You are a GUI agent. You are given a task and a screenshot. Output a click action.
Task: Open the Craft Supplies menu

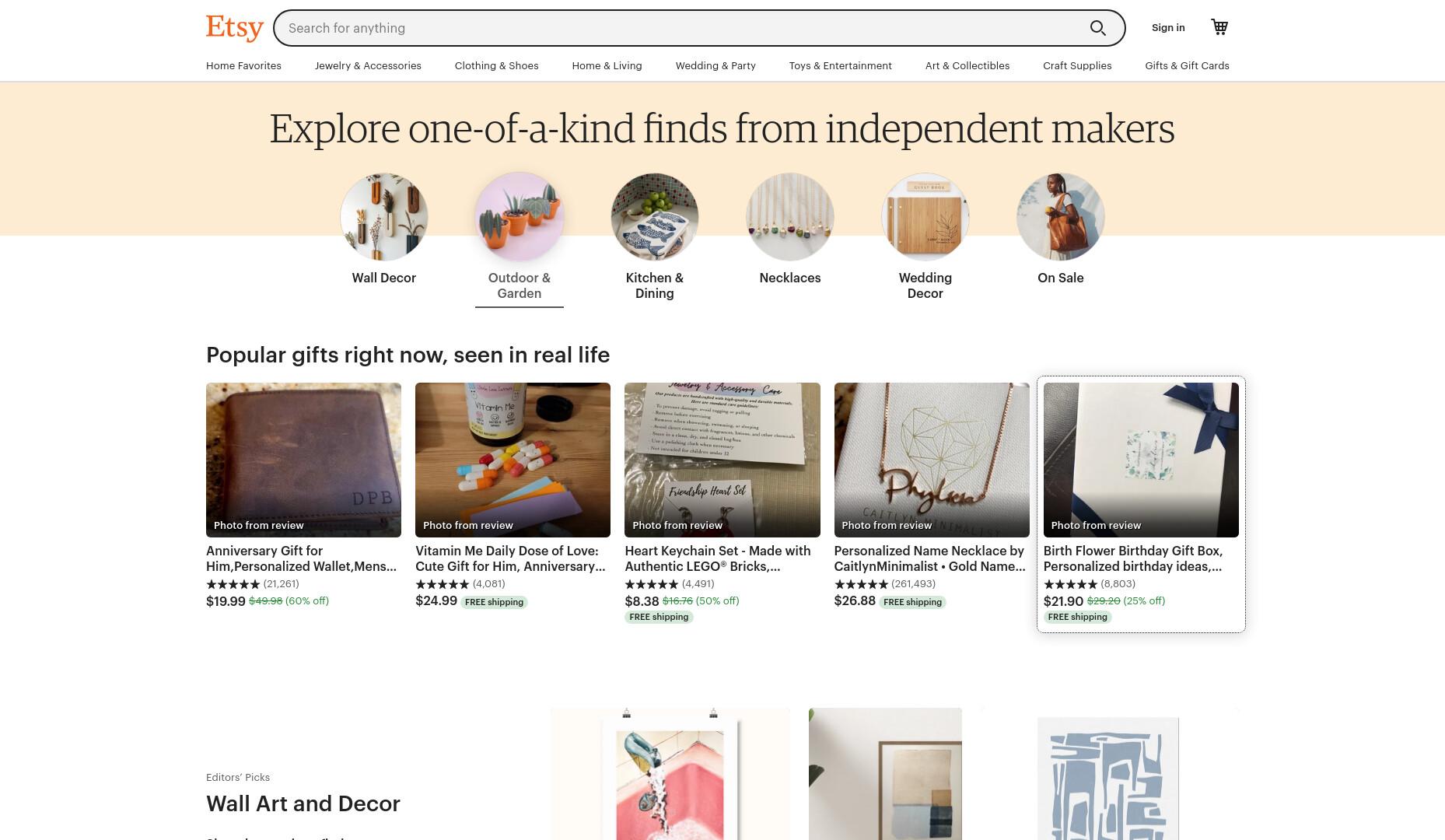tap(1077, 66)
